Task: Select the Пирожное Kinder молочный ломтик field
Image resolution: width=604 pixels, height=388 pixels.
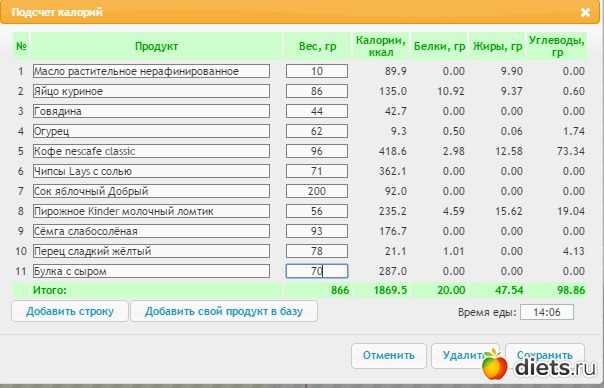Action: click(151, 212)
